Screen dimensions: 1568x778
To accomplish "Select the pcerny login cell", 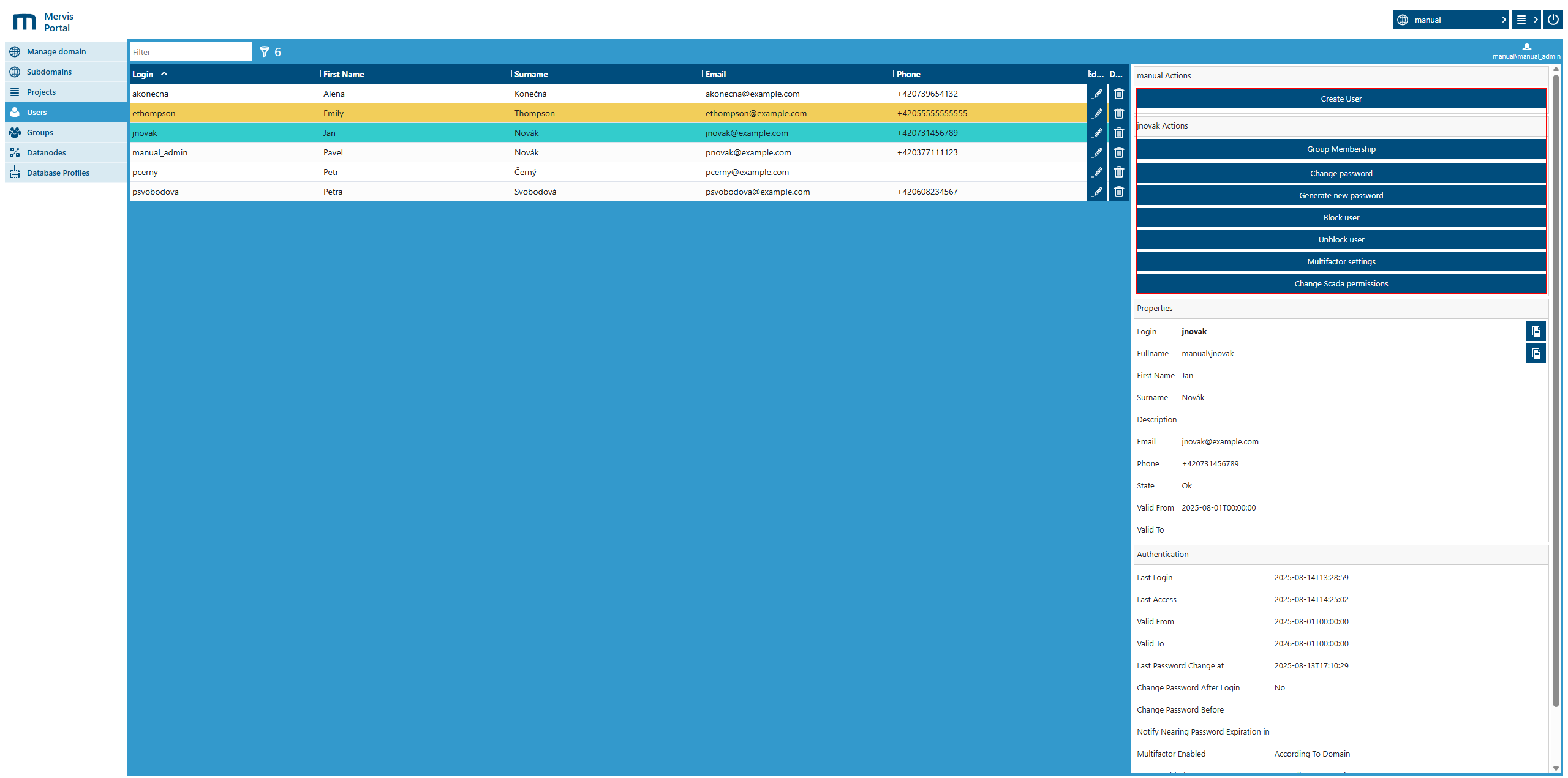I will [x=224, y=172].
